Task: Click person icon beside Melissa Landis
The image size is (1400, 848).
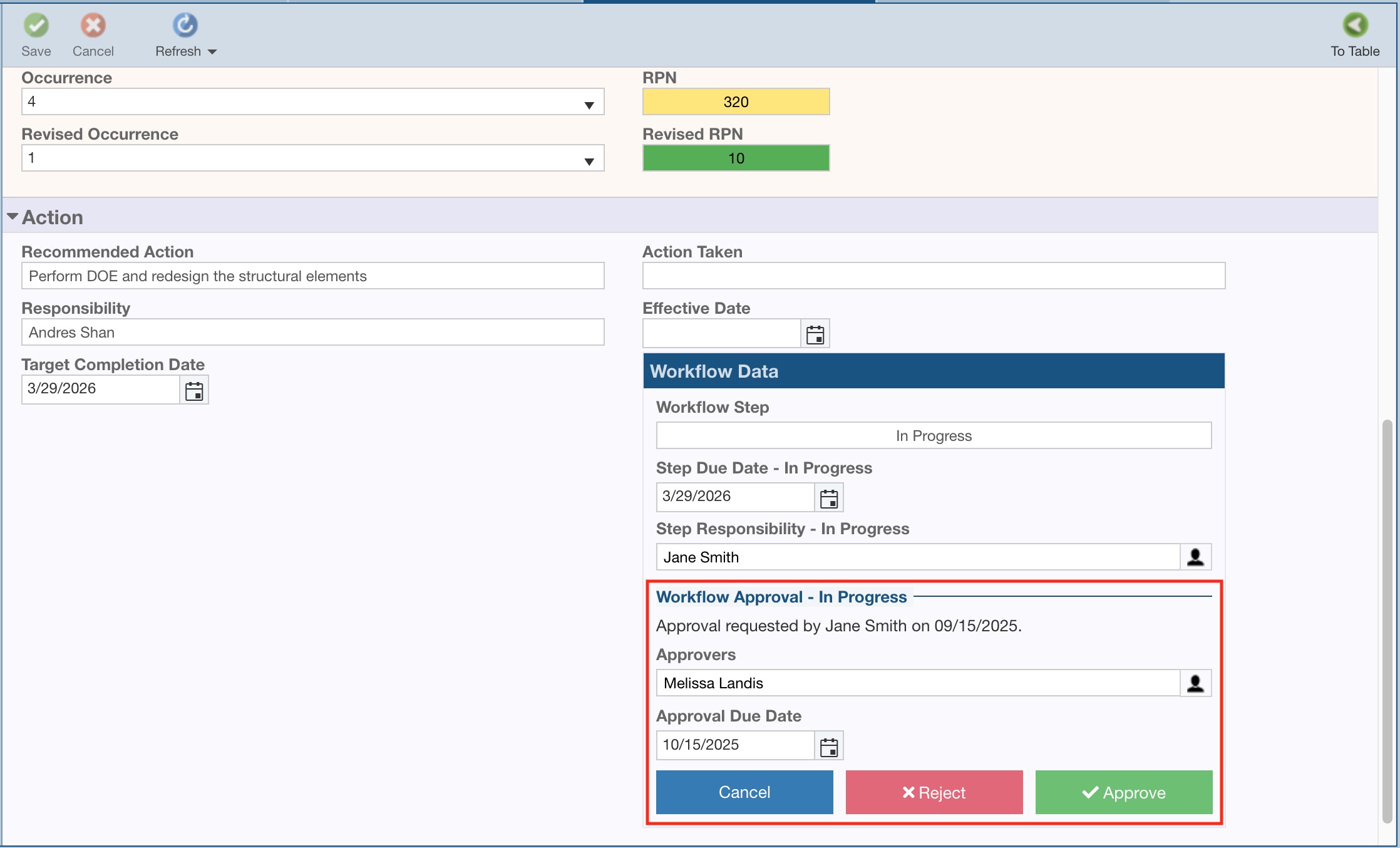Action: click(1195, 683)
